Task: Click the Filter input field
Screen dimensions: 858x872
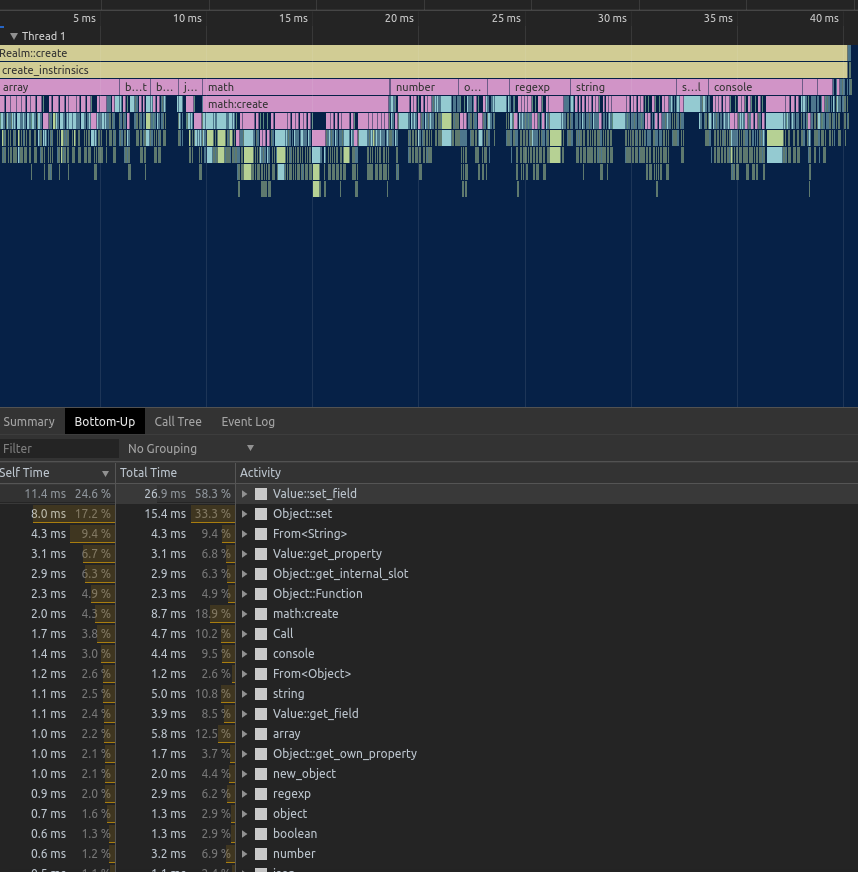Action: click(58, 449)
